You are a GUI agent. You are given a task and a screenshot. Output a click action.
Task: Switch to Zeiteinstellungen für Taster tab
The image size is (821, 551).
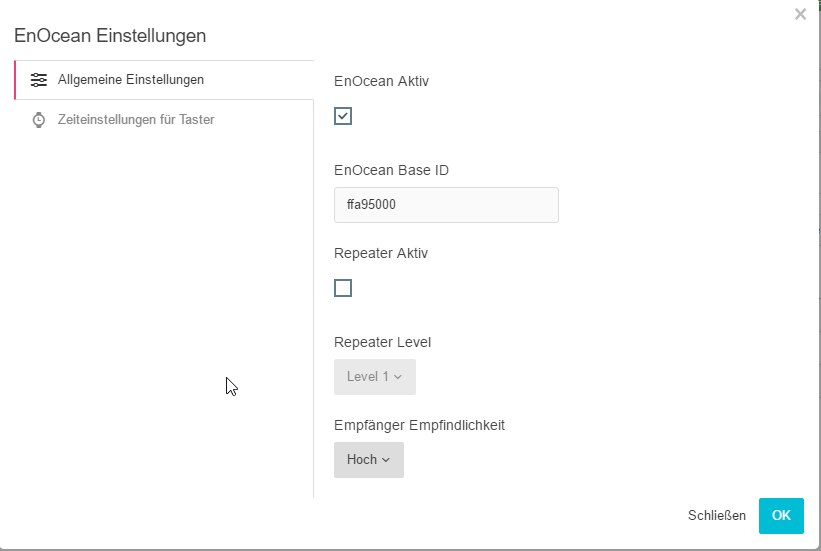pyautogui.click(x=164, y=119)
